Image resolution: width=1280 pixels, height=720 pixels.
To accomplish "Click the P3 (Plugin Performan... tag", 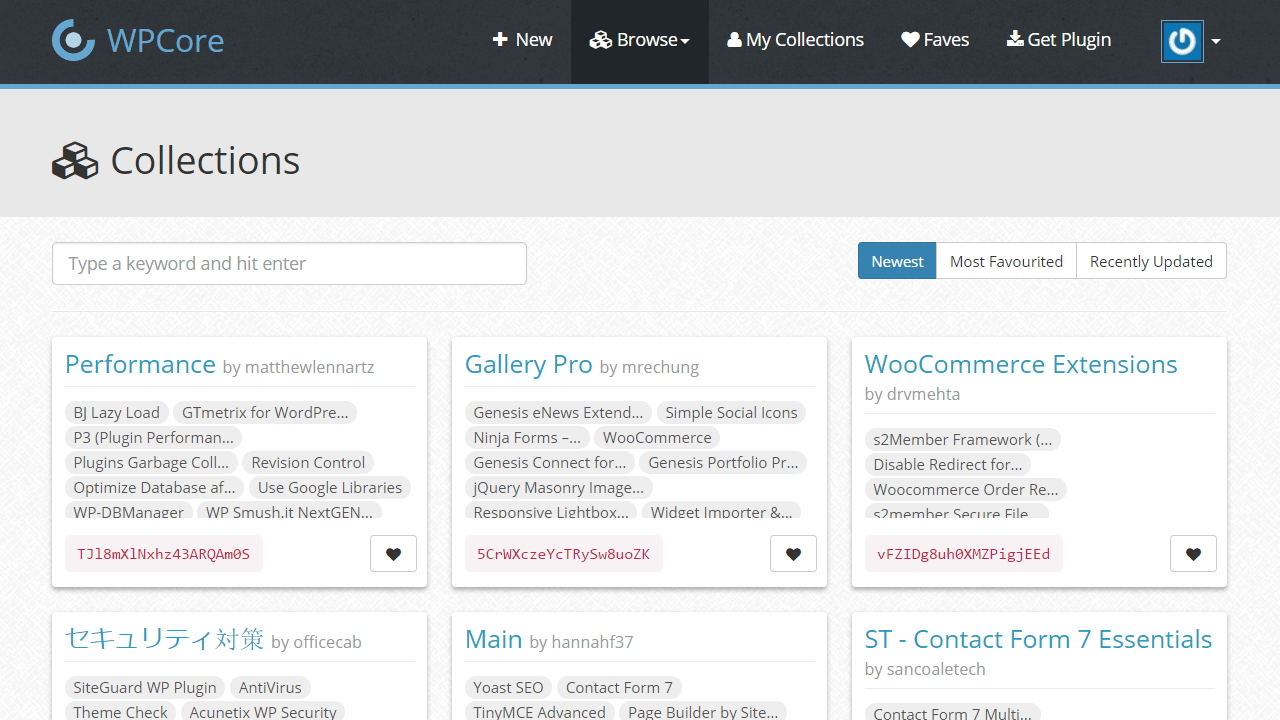I will coord(153,437).
